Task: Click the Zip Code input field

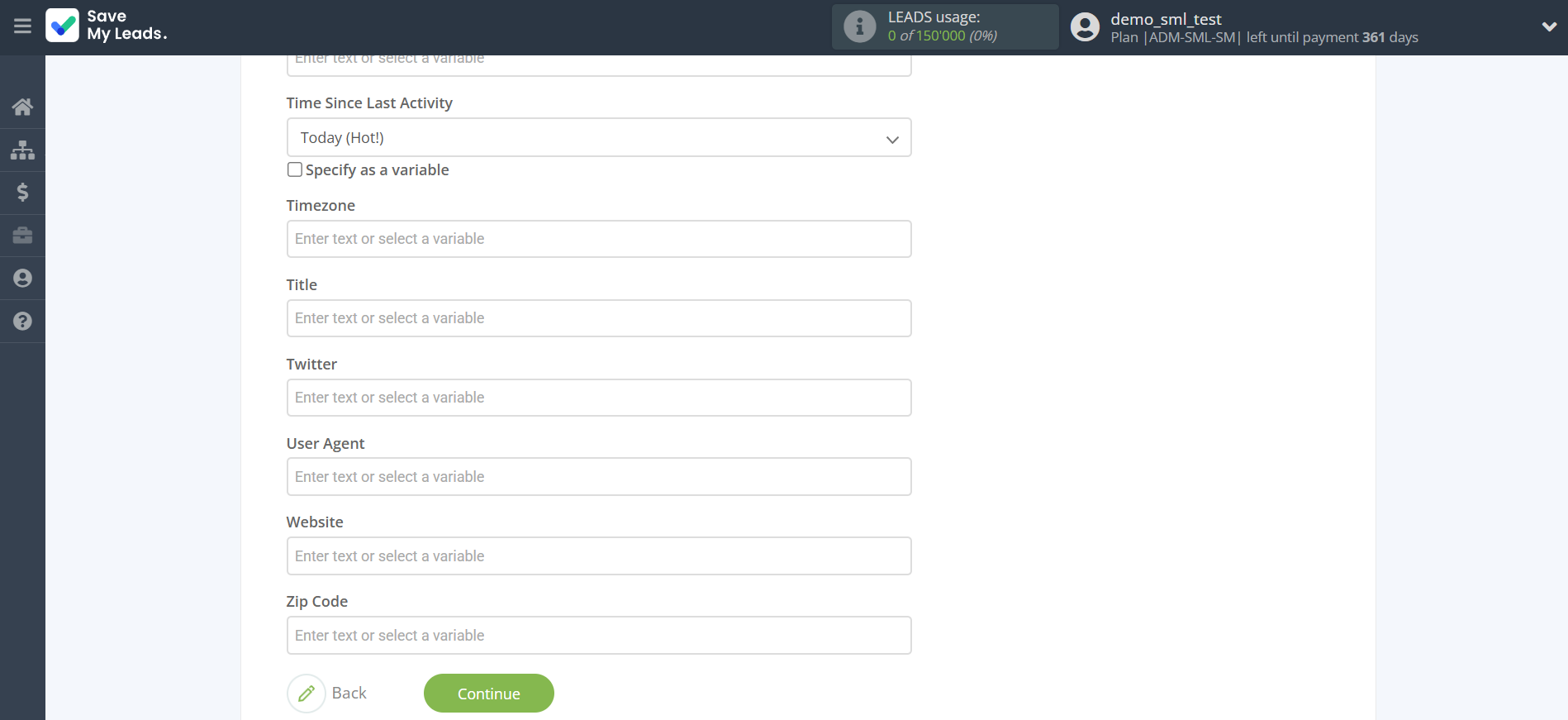Action: [x=598, y=636]
